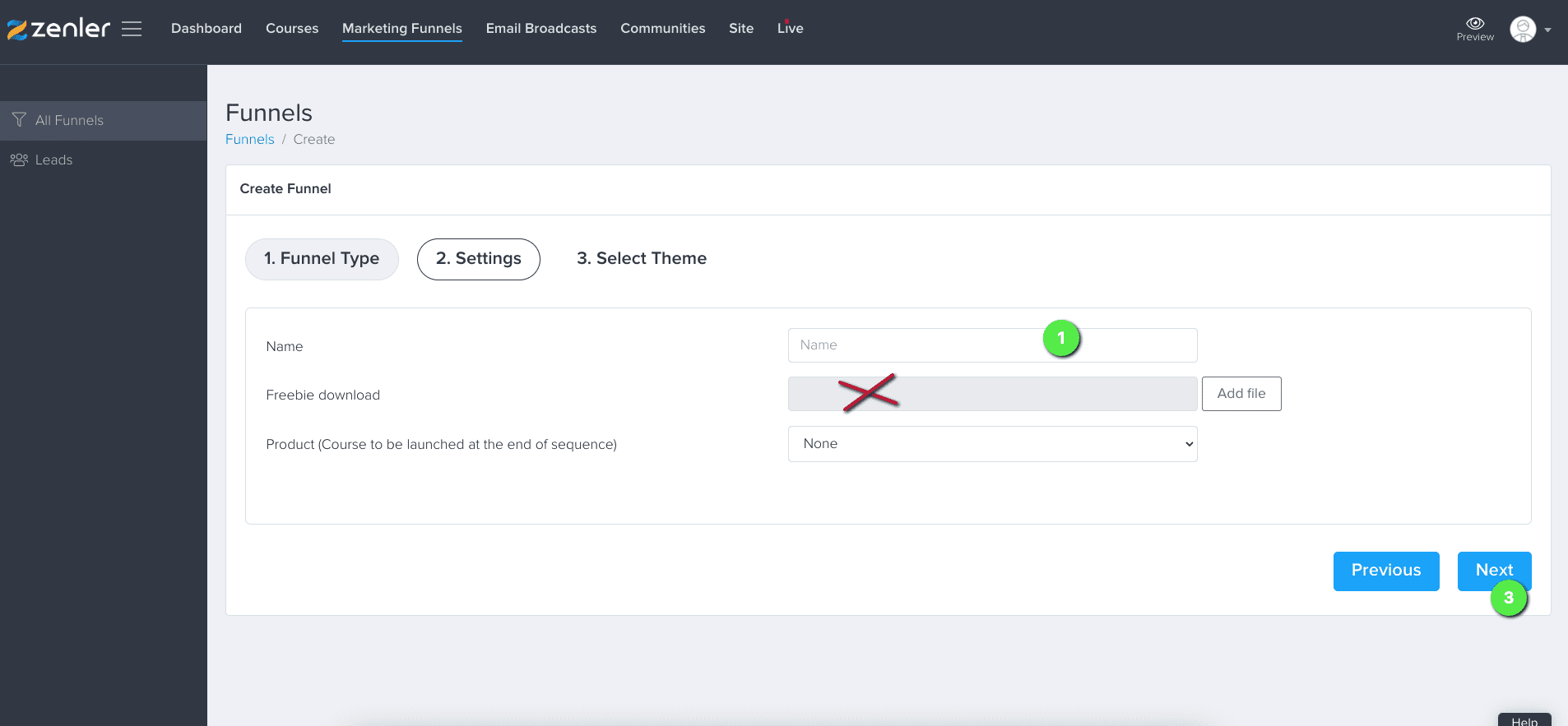This screenshot has height=726, width=1568.
Task: Go to the Courses menu
Action: tap(292, 28)
